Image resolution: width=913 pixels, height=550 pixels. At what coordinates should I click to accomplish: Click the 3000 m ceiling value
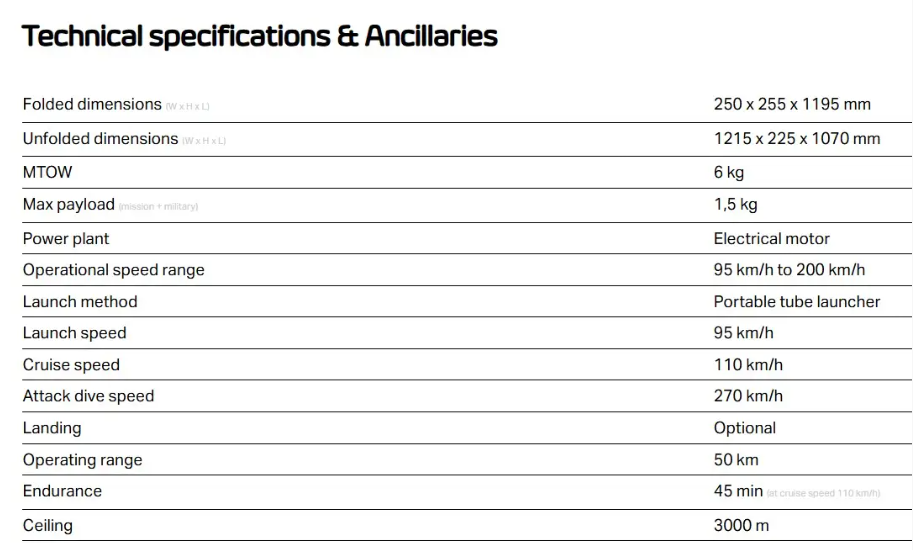[x=741, y=526]
